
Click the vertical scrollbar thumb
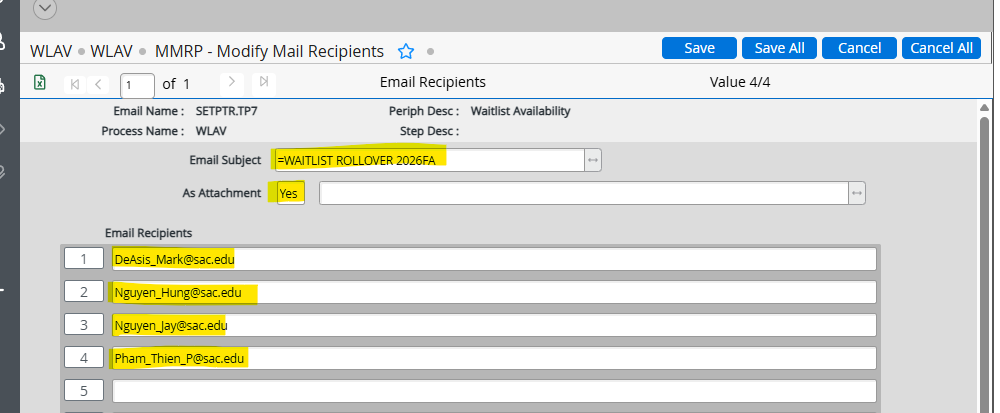[x=985, y=264]
